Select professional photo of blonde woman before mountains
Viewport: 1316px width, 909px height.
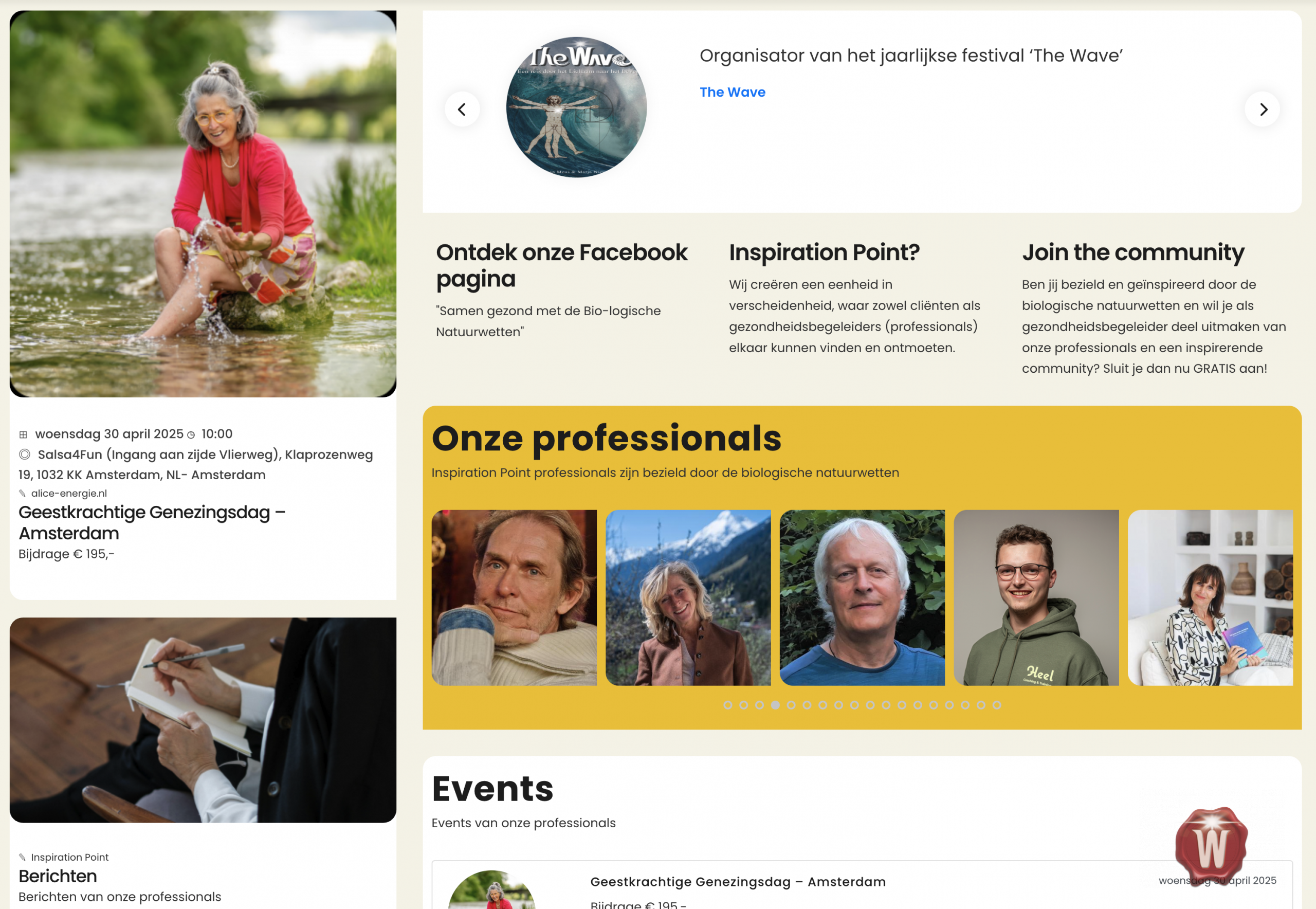click(x=688, y=597)
